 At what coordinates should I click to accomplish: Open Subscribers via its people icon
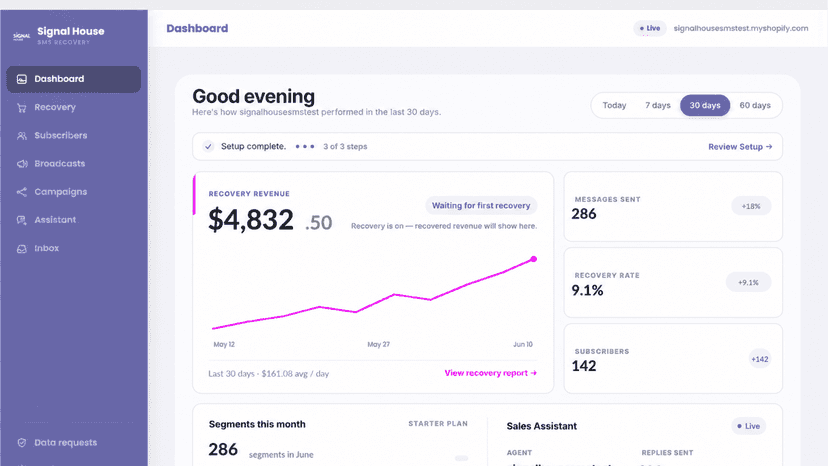(22, 136)
